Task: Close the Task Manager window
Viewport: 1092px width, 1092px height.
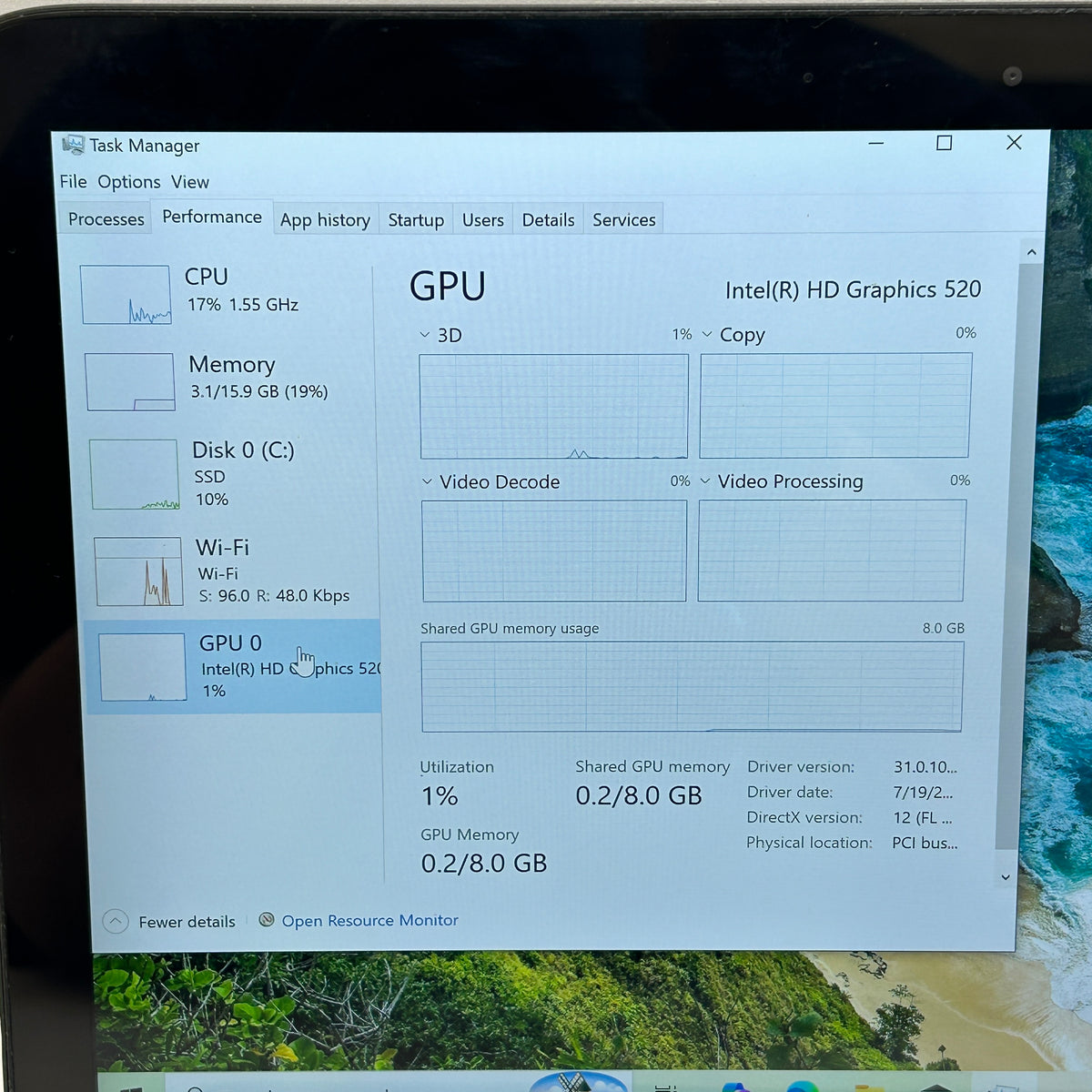Action: [x=1014, y=142]
